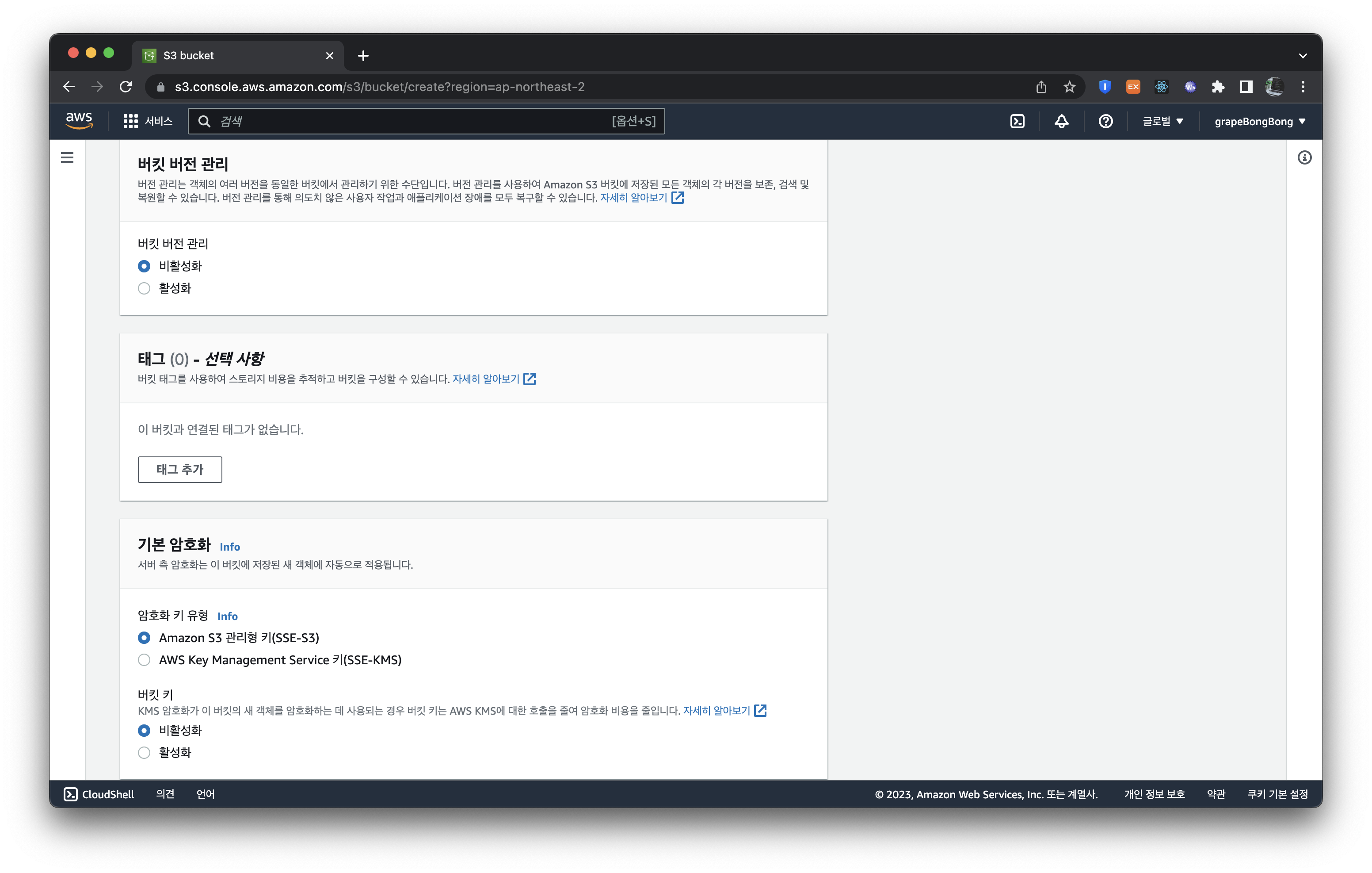Bookmark this page with star icon
This screenshot has width=1372, height=873.
pos(1069,87)
